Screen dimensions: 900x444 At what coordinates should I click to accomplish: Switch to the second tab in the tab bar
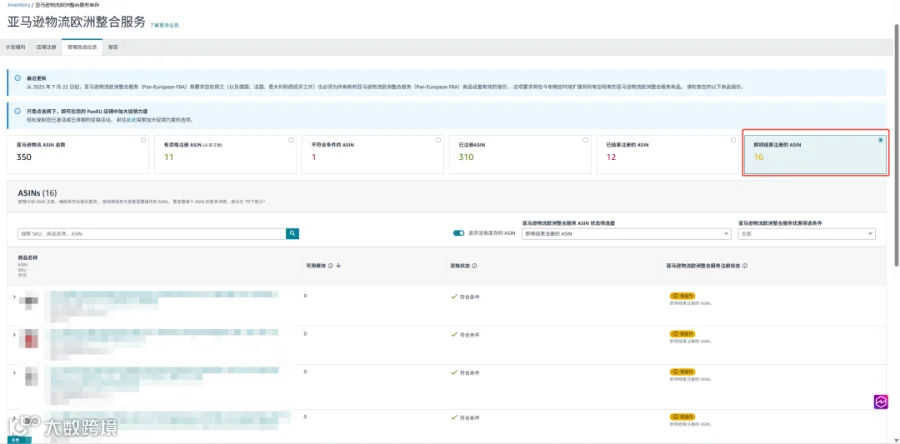point(46,47)
